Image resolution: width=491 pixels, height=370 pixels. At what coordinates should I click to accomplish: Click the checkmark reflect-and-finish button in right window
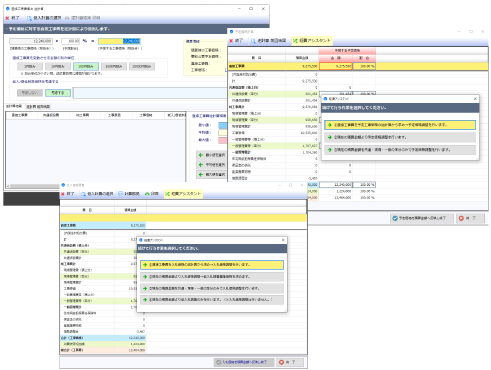(x=422, y=218)
